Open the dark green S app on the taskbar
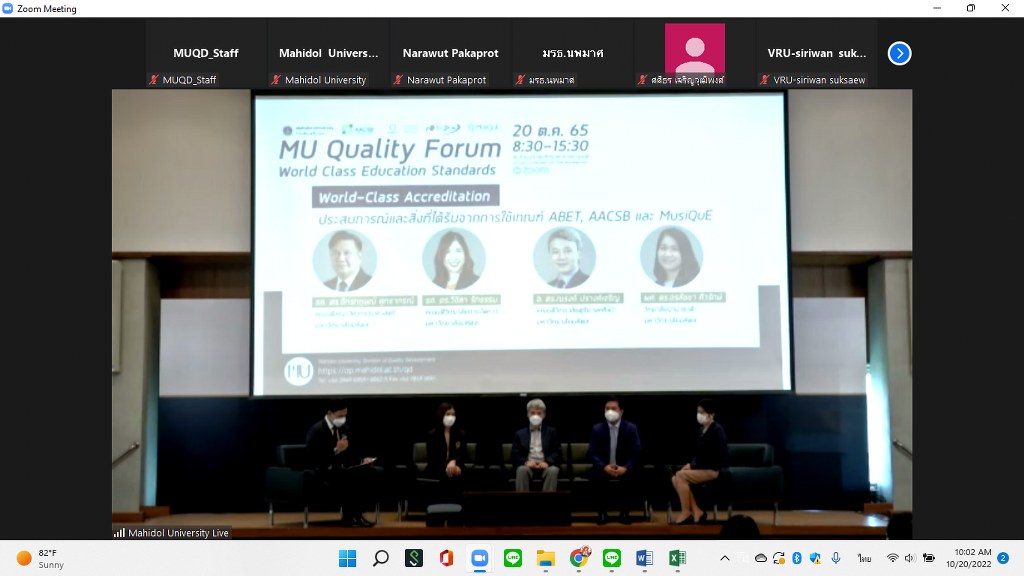Image resolution: width=1024 pixels, height=576 pixels. click(x=413, y=558)
